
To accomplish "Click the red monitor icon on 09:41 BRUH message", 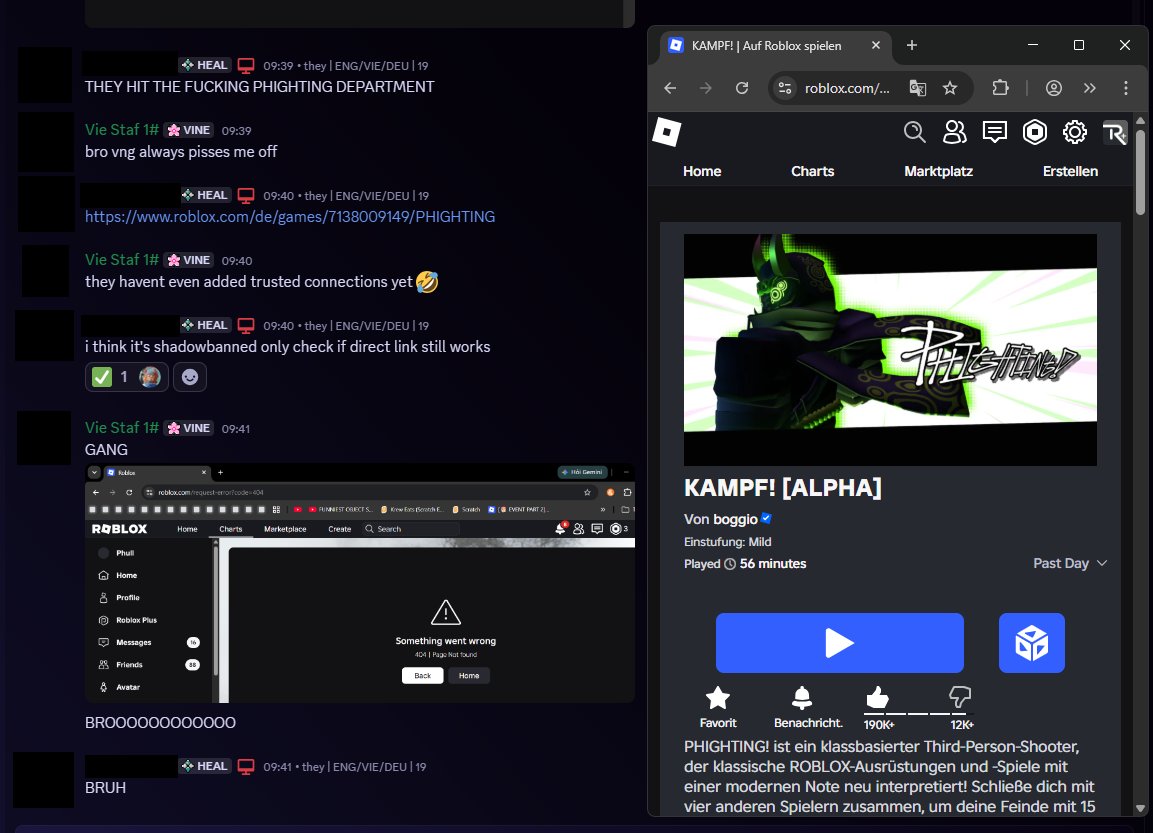I will click(246, 767).
